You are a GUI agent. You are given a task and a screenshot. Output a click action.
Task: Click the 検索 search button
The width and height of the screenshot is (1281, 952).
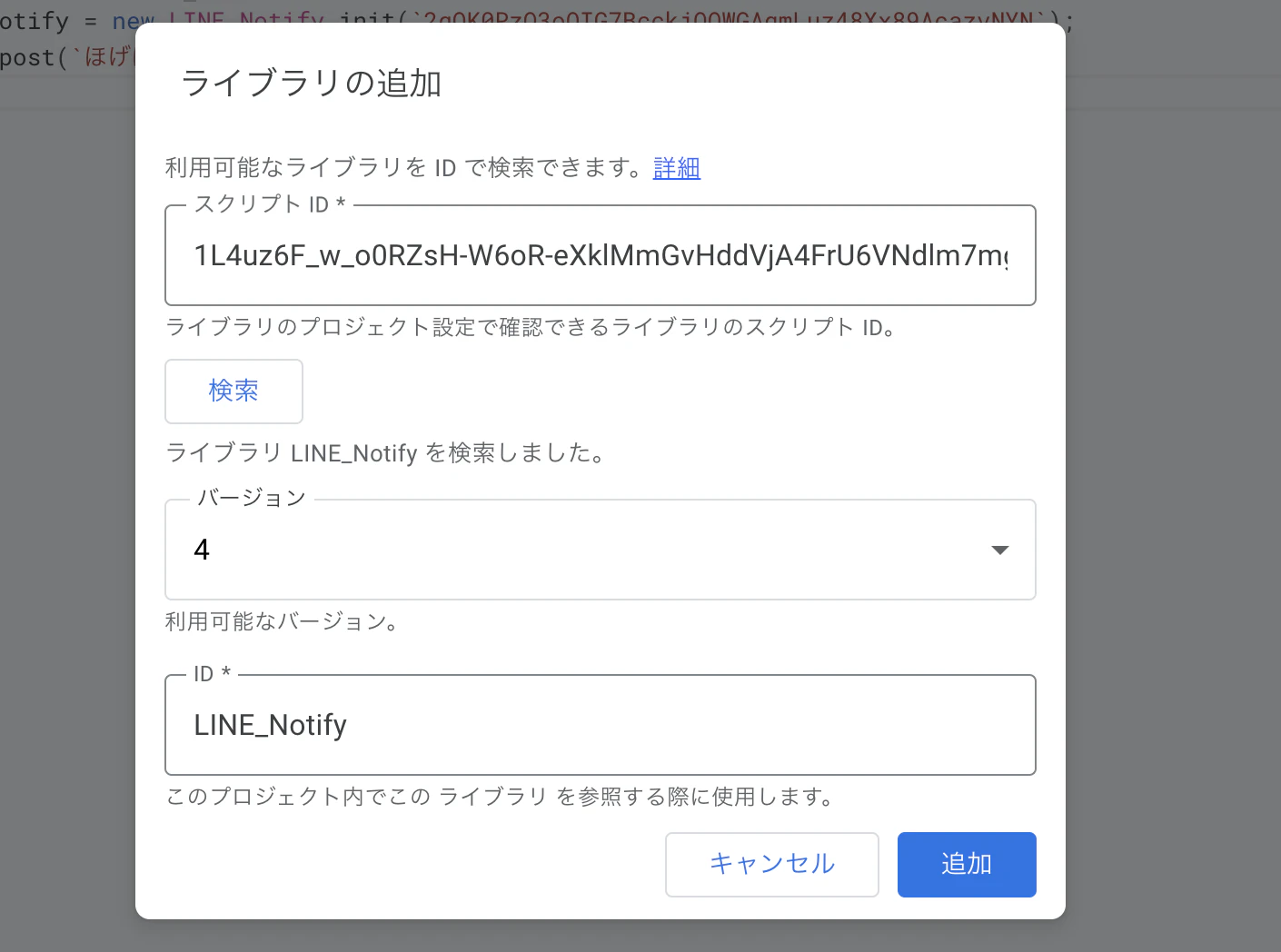(x=233, y=391)
